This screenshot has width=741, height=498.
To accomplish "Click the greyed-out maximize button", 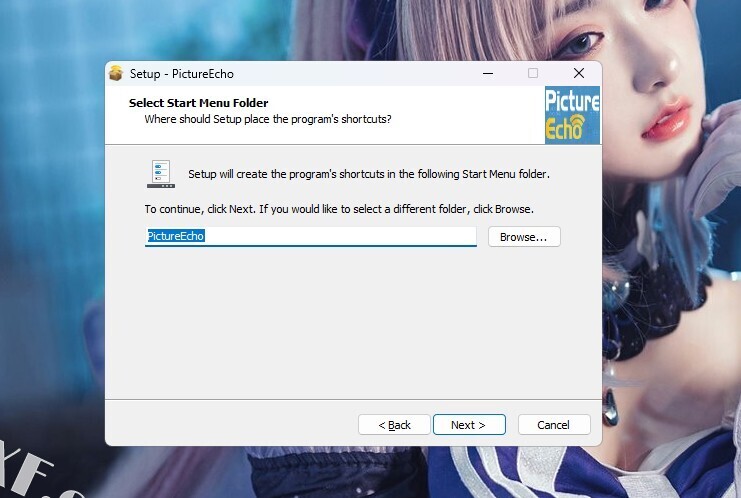I will click(532, 74).
